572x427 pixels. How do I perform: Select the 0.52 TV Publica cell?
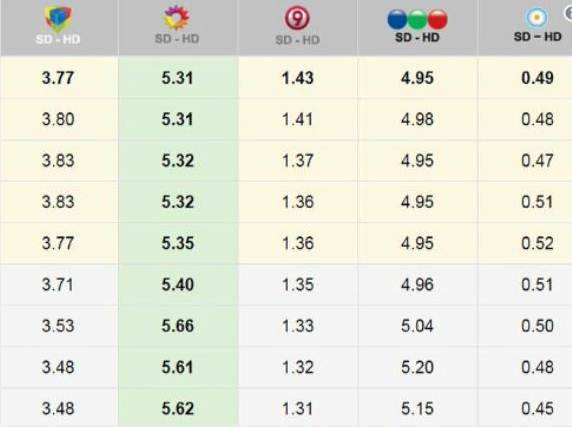[x=537, y=243]
